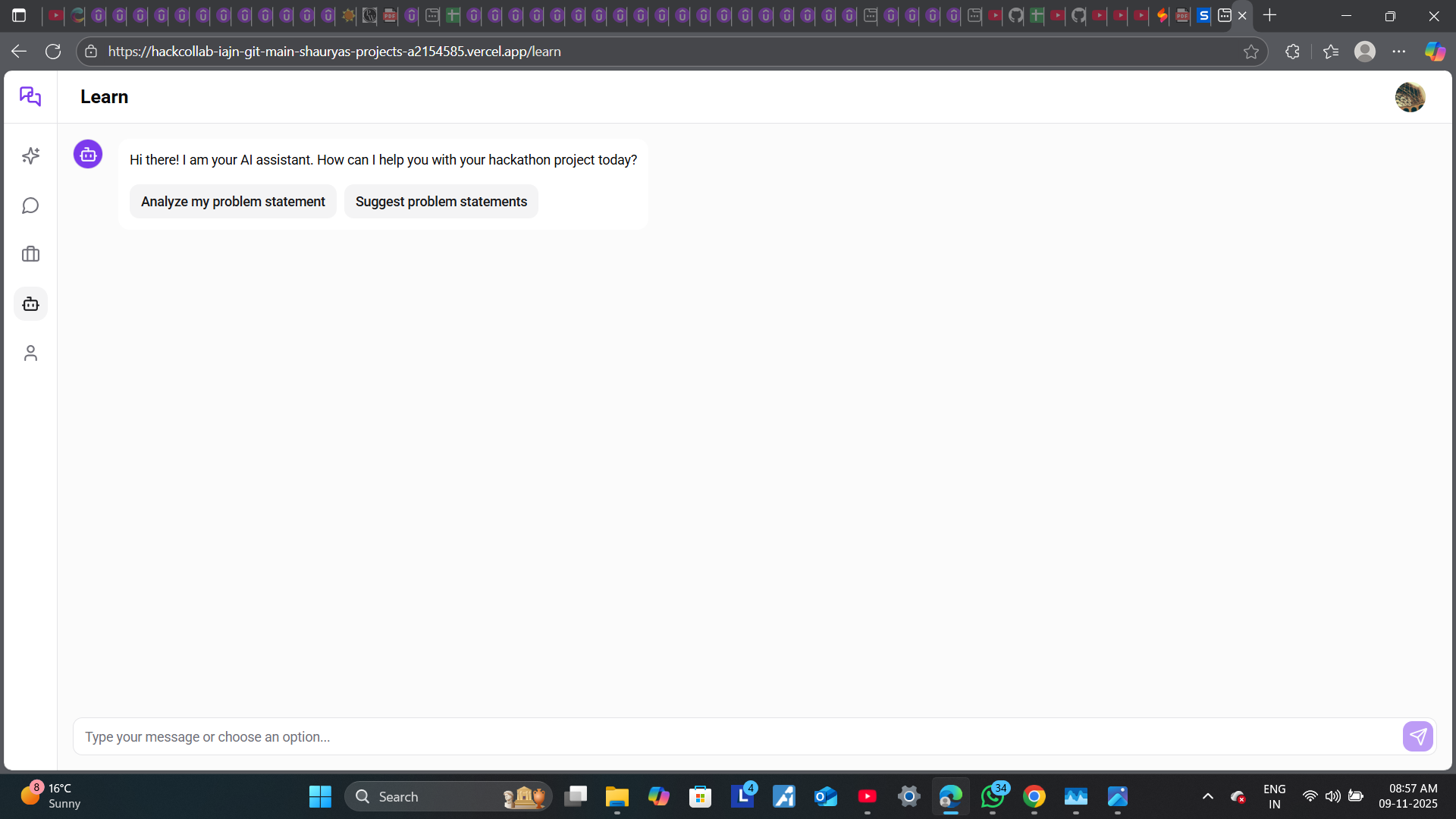Open the person profile sidebar icon
Image resolution: width=1456 pixels, height=819 pixels.
coord(30,353)
